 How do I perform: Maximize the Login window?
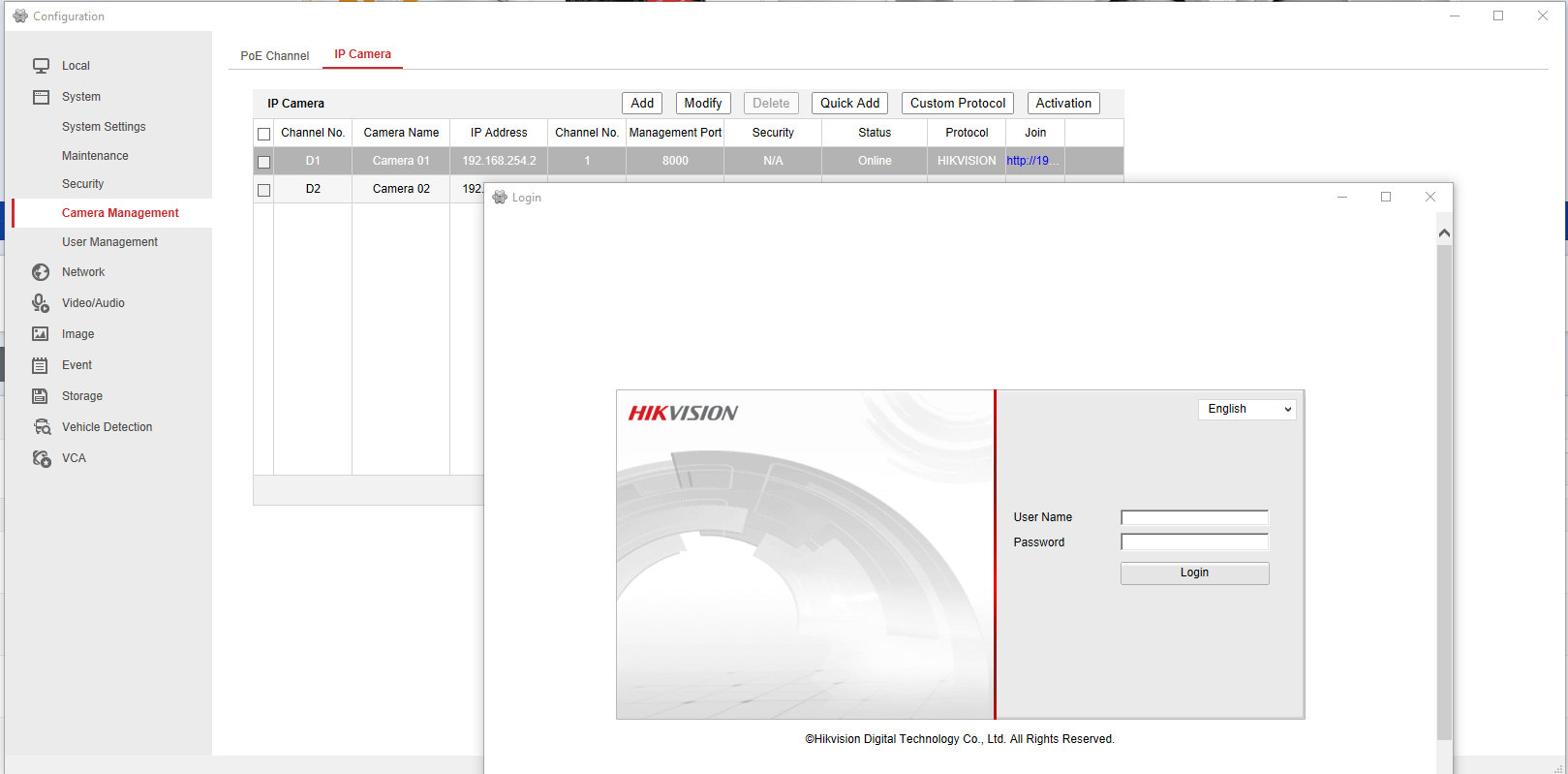pyautogui.click(x=1386, y=197)
